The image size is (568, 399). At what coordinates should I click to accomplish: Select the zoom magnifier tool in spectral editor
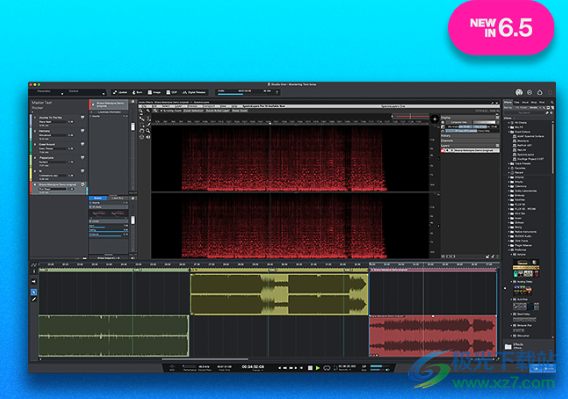148,131
